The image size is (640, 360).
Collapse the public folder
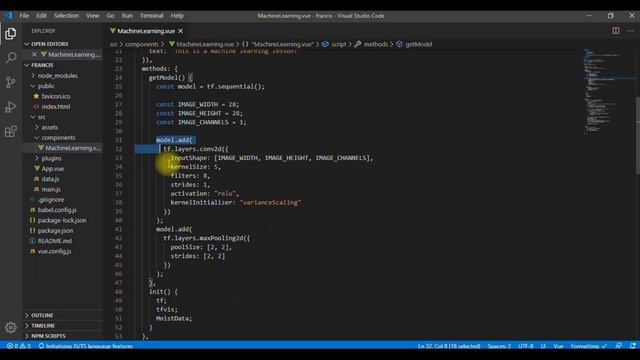(x=46, y=86)
